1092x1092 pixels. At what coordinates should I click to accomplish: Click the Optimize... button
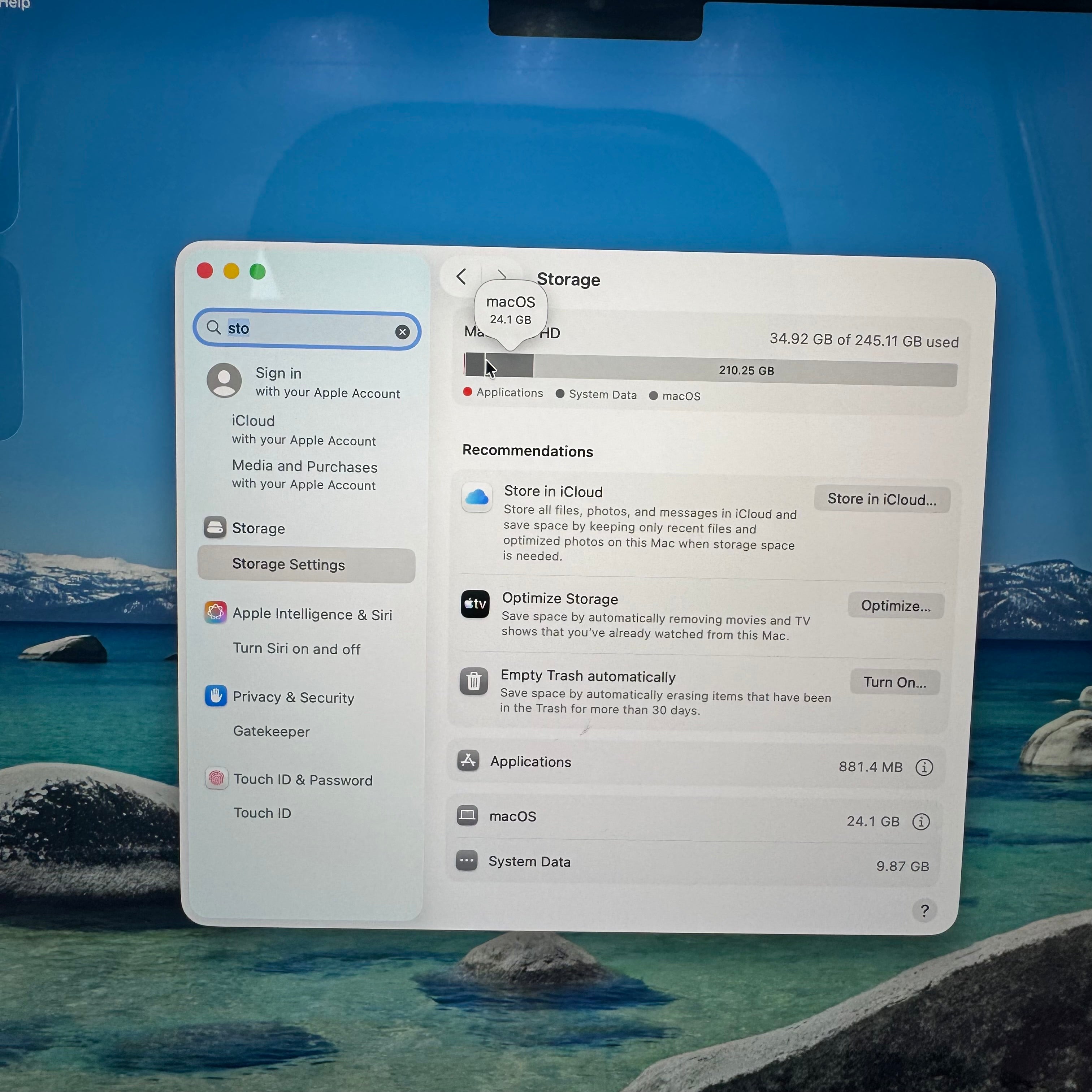click(895, 606)
